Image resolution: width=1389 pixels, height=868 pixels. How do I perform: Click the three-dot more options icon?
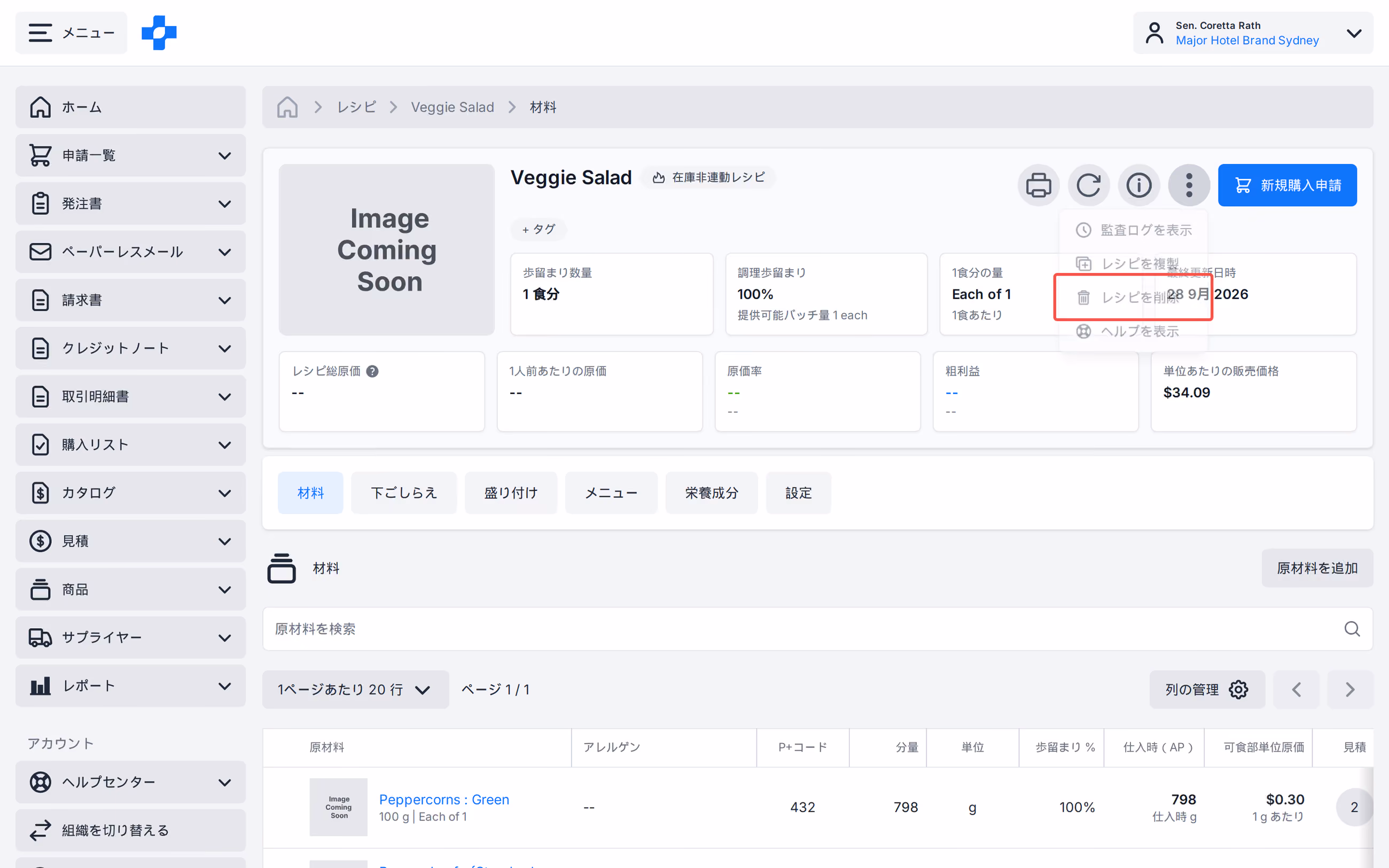pos(1189,185)
